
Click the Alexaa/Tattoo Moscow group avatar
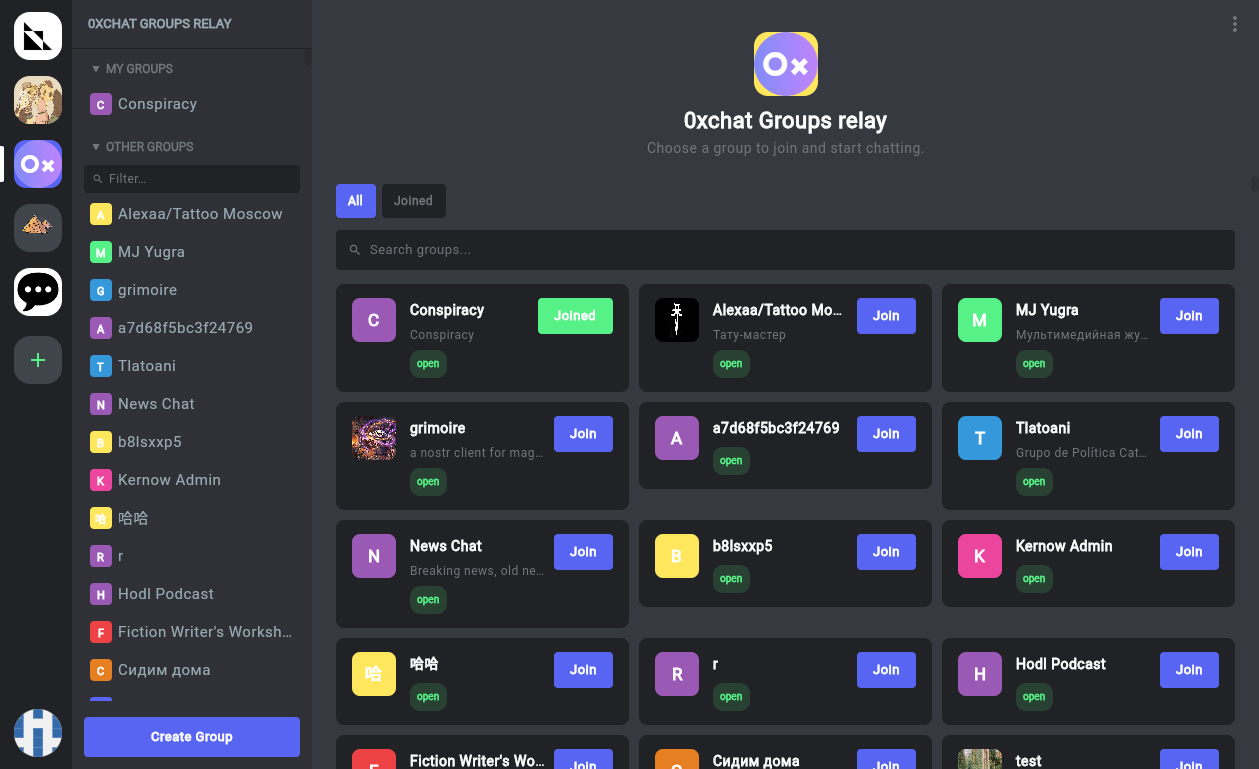click(677, 320)
